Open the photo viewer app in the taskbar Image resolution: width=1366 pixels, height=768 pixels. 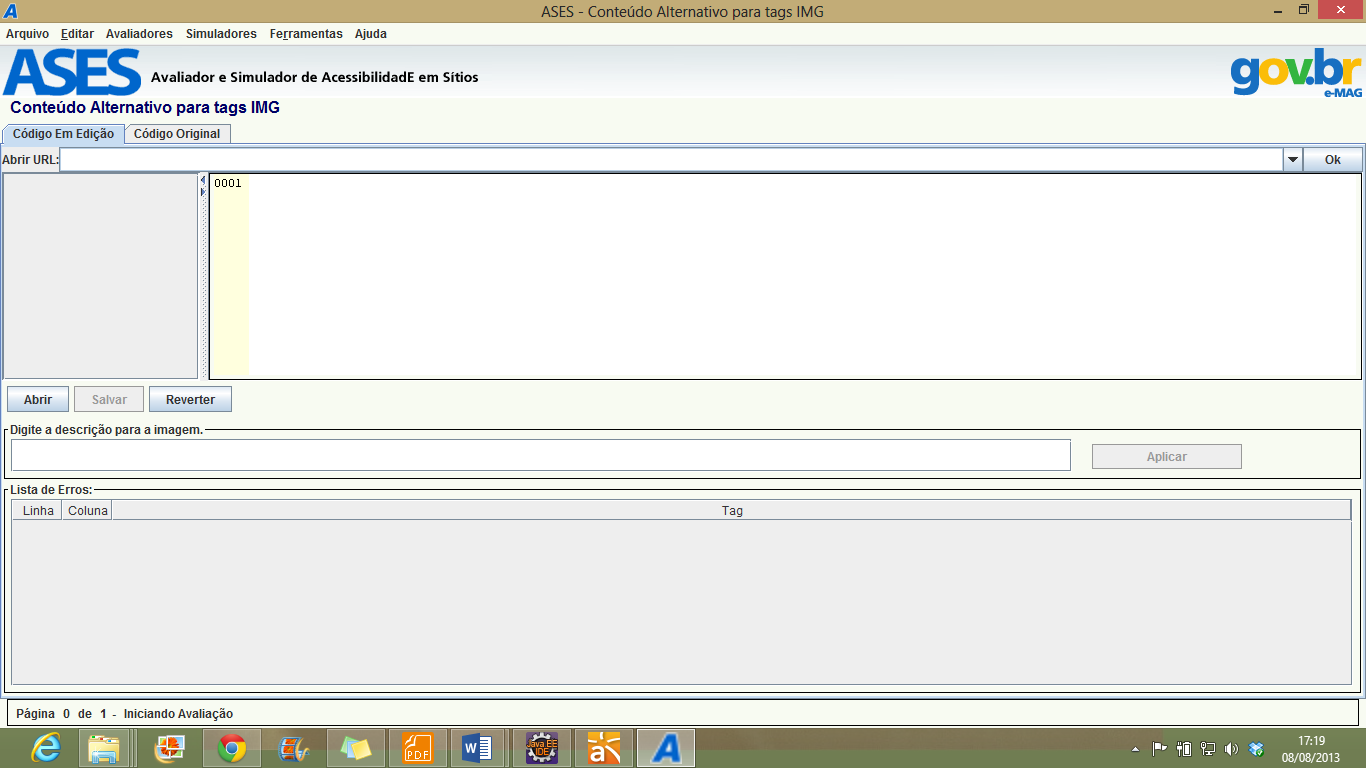170,748
